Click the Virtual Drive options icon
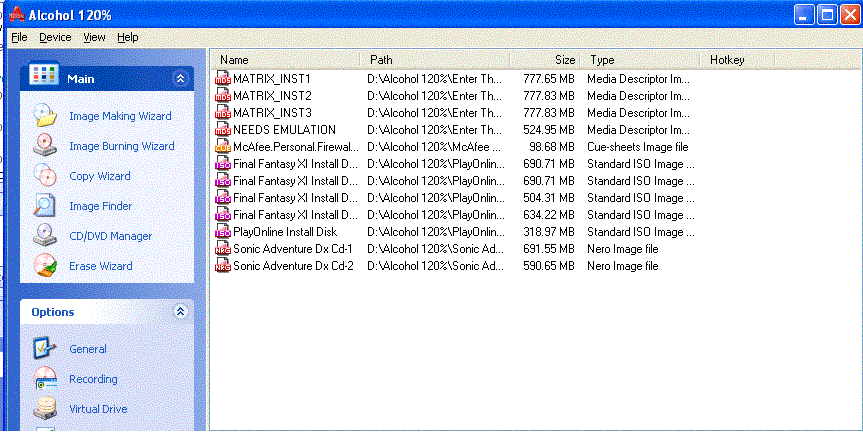This screenshot has height=432, width=863. pos(45,409)
